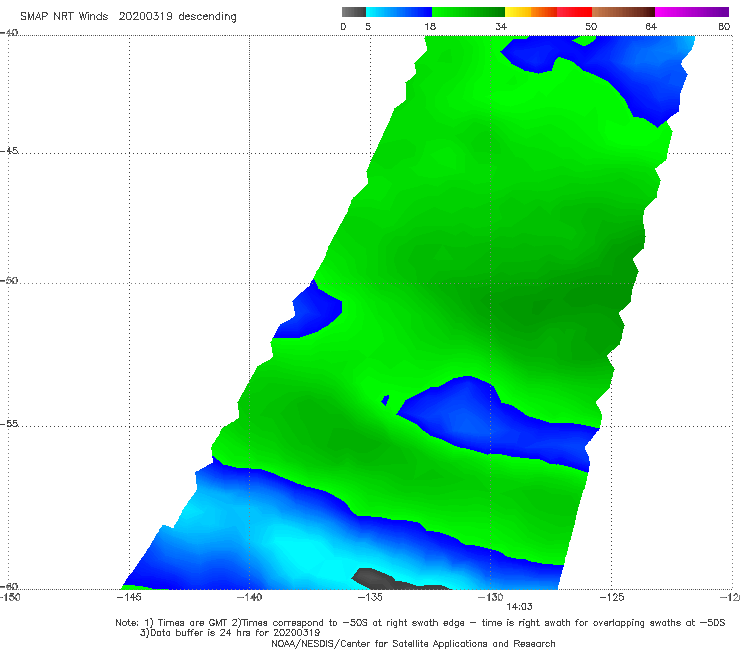The height and width of the screenshot is (650, 740).
Task: Click the longitude axis label '-140'
Action: point(249,598)
